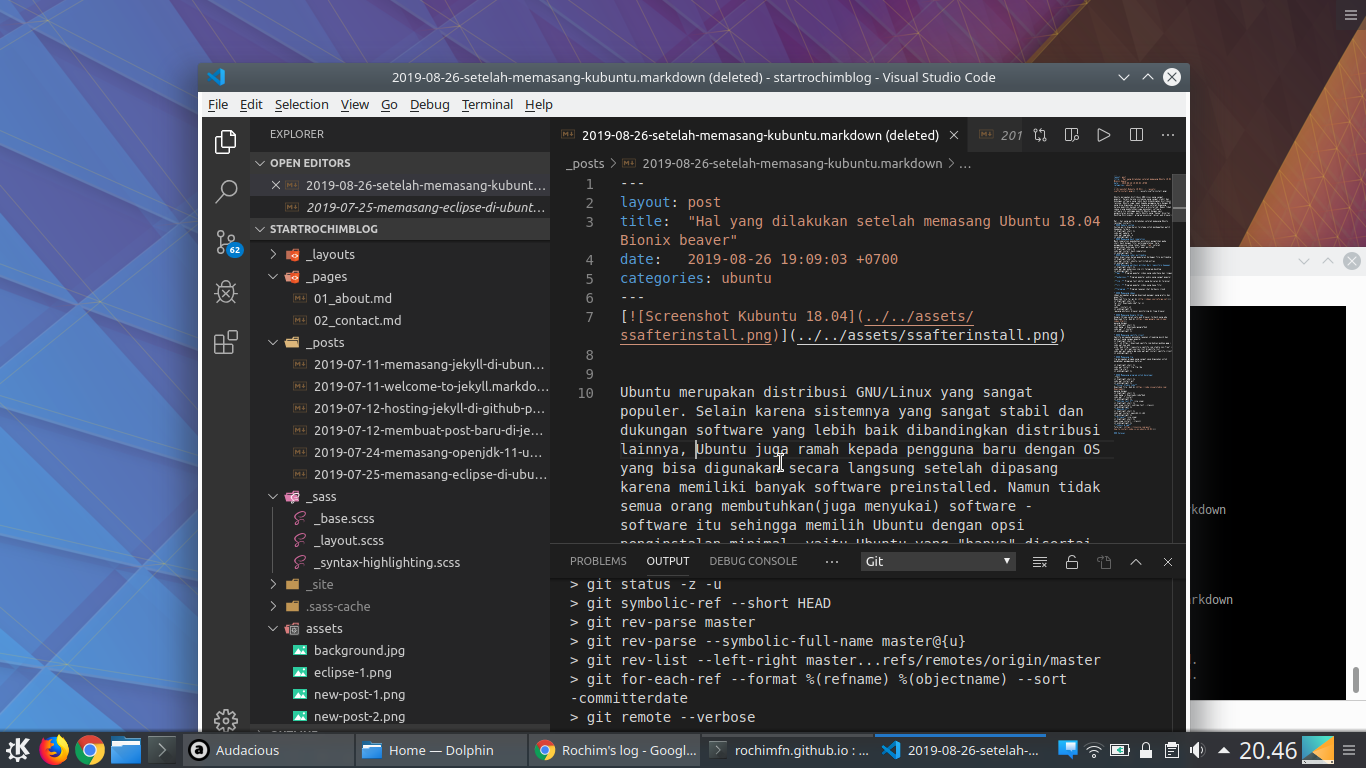The width and height of the screenshot is (1366, 768).
Task: Expand the .sass-cache folder
Action: click(x=400, y=607)
